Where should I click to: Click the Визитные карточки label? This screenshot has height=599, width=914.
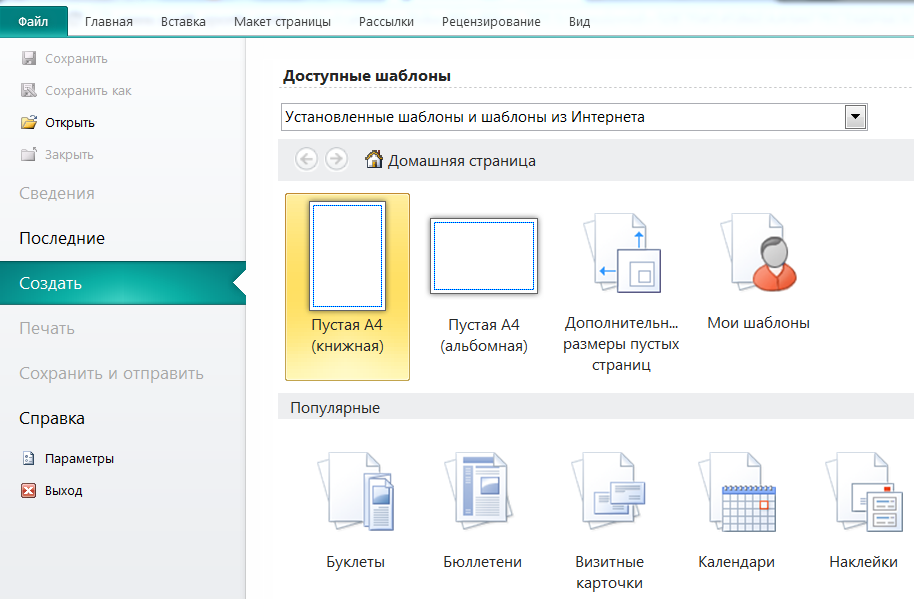click(x=609, y=572)
